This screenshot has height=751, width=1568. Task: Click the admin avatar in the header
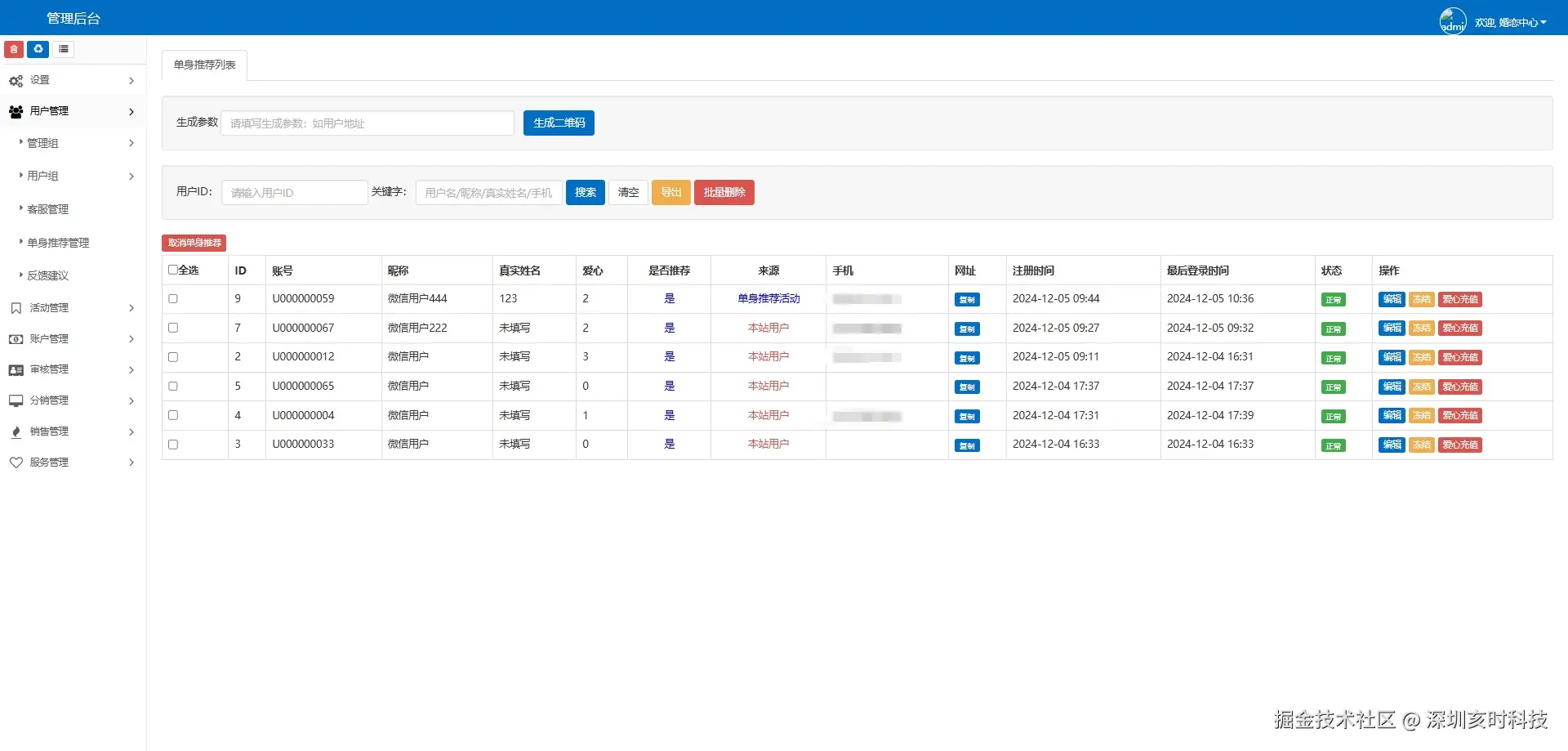point(1453,20)
